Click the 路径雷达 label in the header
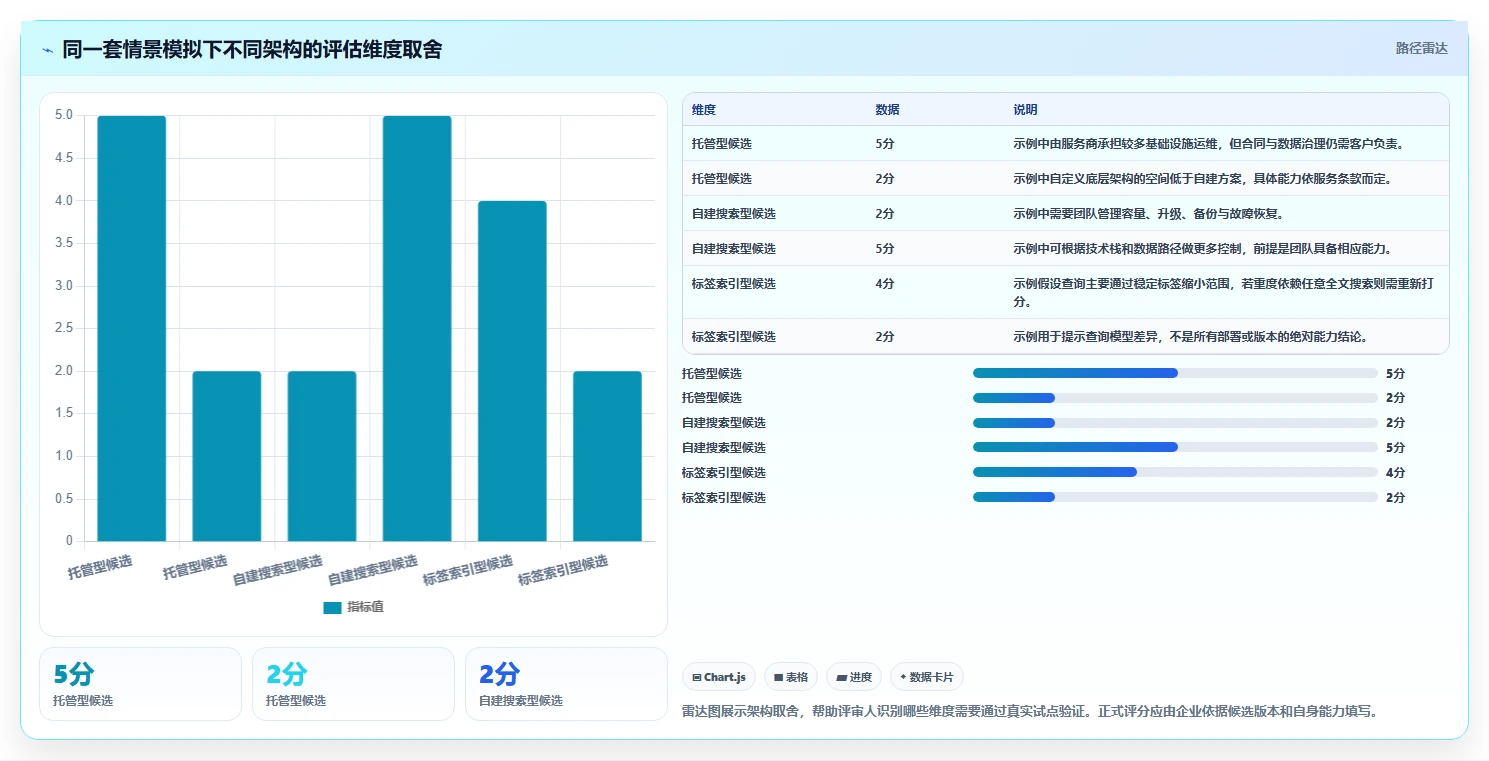The height and width of the screenshot is (761, 1489). point(1421,48)
